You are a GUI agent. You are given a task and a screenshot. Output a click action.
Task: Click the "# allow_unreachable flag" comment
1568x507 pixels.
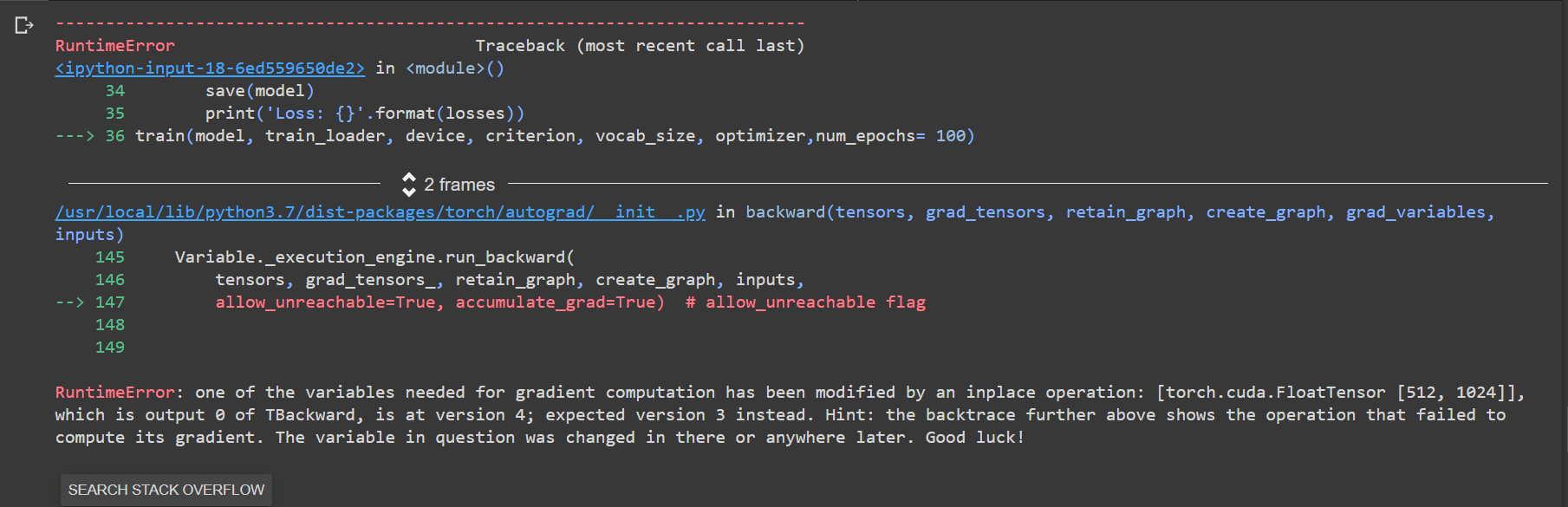(x=806, y=302)
